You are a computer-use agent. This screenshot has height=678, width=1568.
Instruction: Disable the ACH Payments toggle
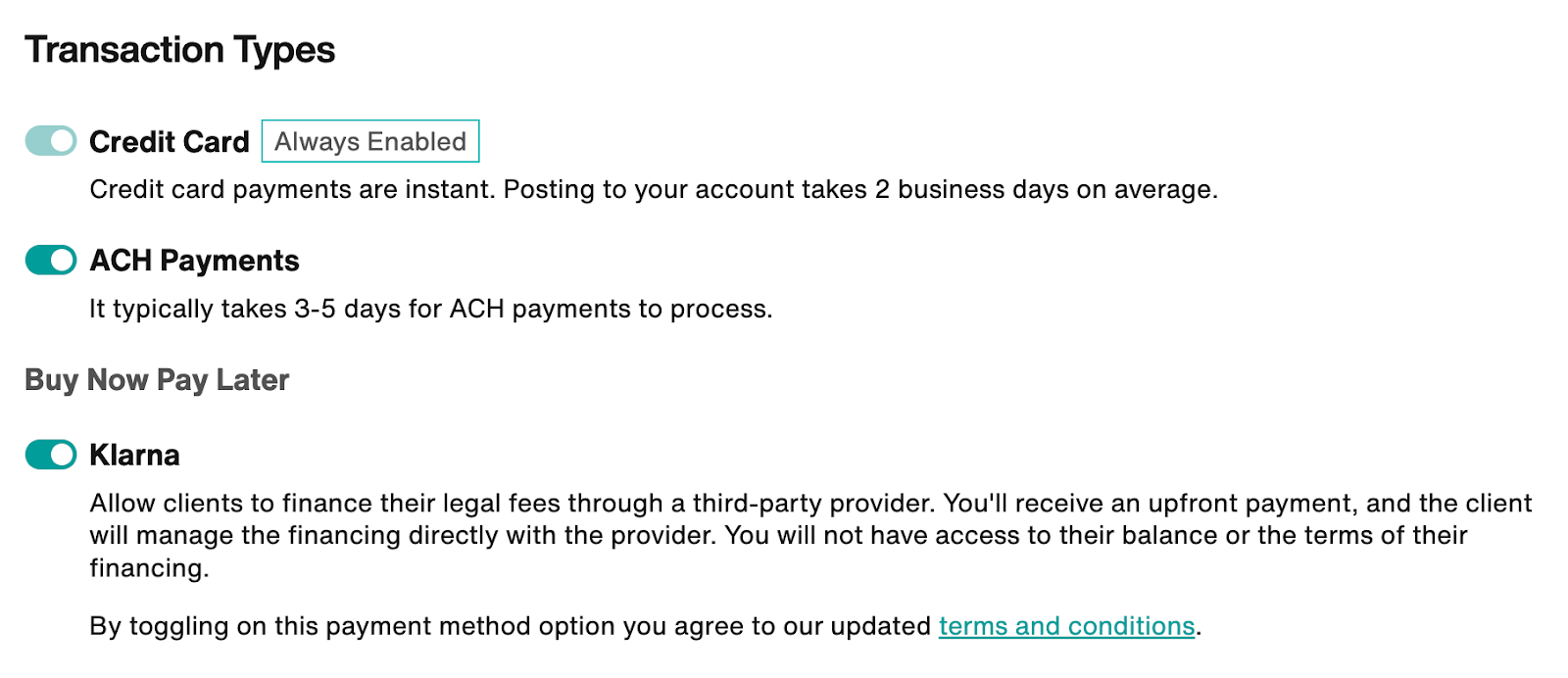(x=51, y=261)
